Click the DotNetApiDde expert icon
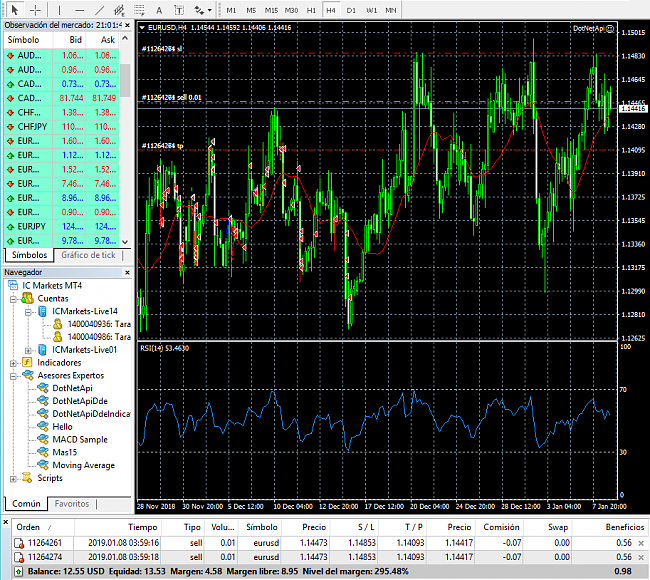 43,400
